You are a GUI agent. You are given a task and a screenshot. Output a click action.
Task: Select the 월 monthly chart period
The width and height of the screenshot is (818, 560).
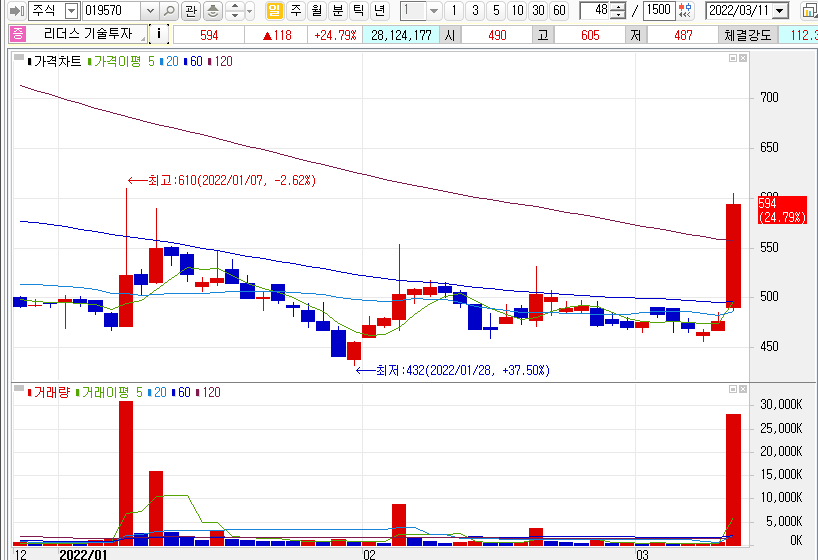(317, 10)
